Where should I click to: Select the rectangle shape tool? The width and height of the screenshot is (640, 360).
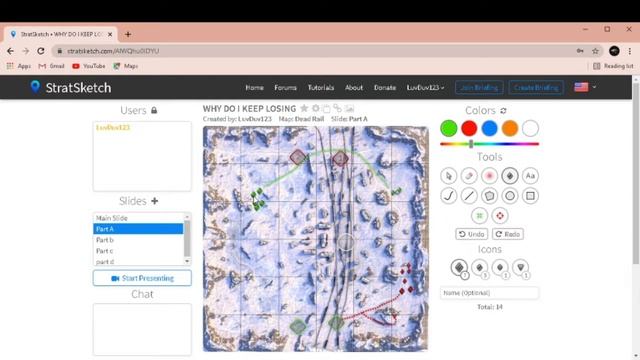pos(530,196)
